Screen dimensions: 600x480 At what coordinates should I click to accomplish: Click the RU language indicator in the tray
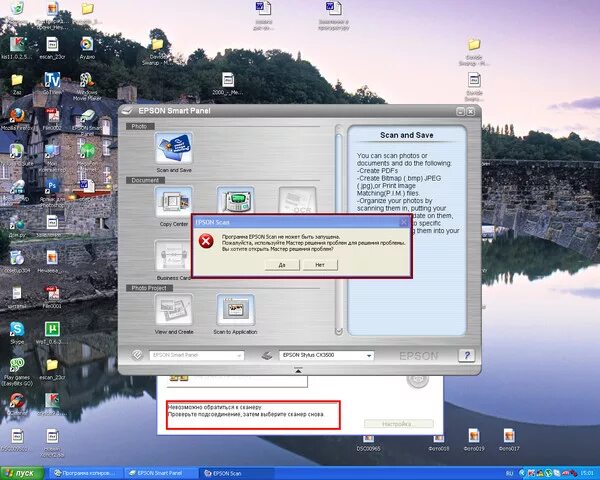pos(509,474)
